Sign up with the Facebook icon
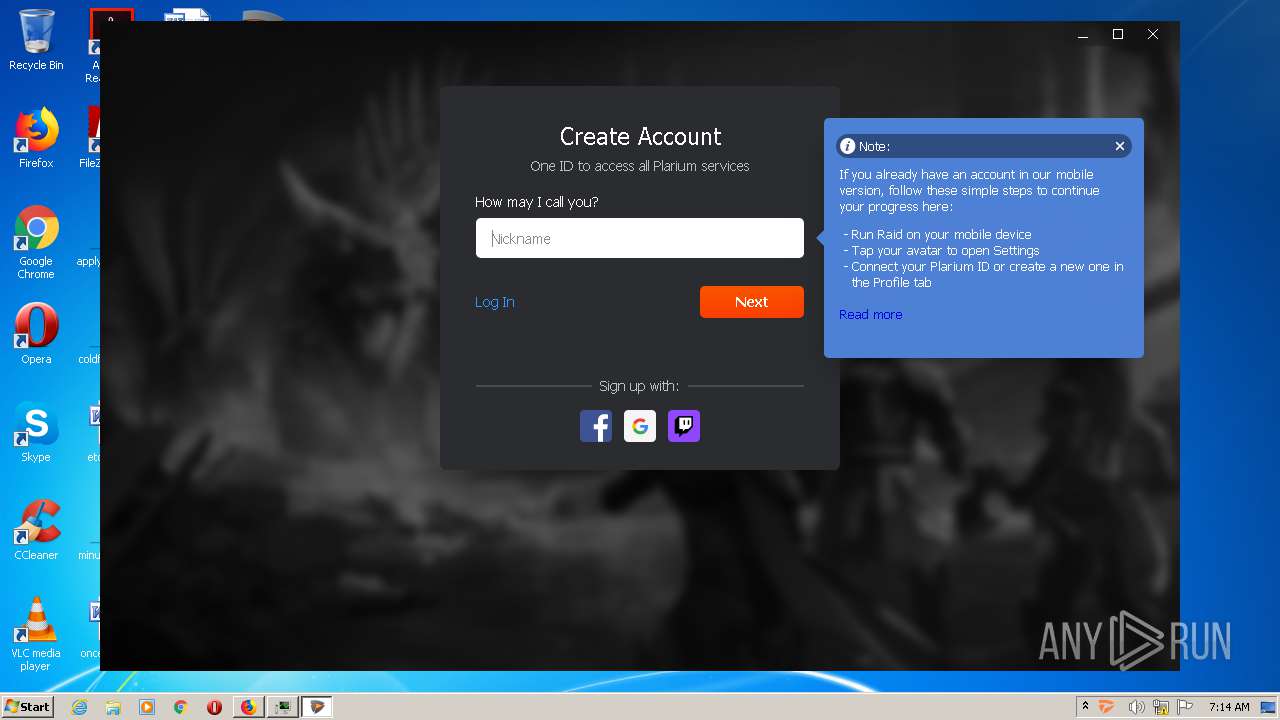This screenshot has width=1280, height=720. (x=596, y=426)
